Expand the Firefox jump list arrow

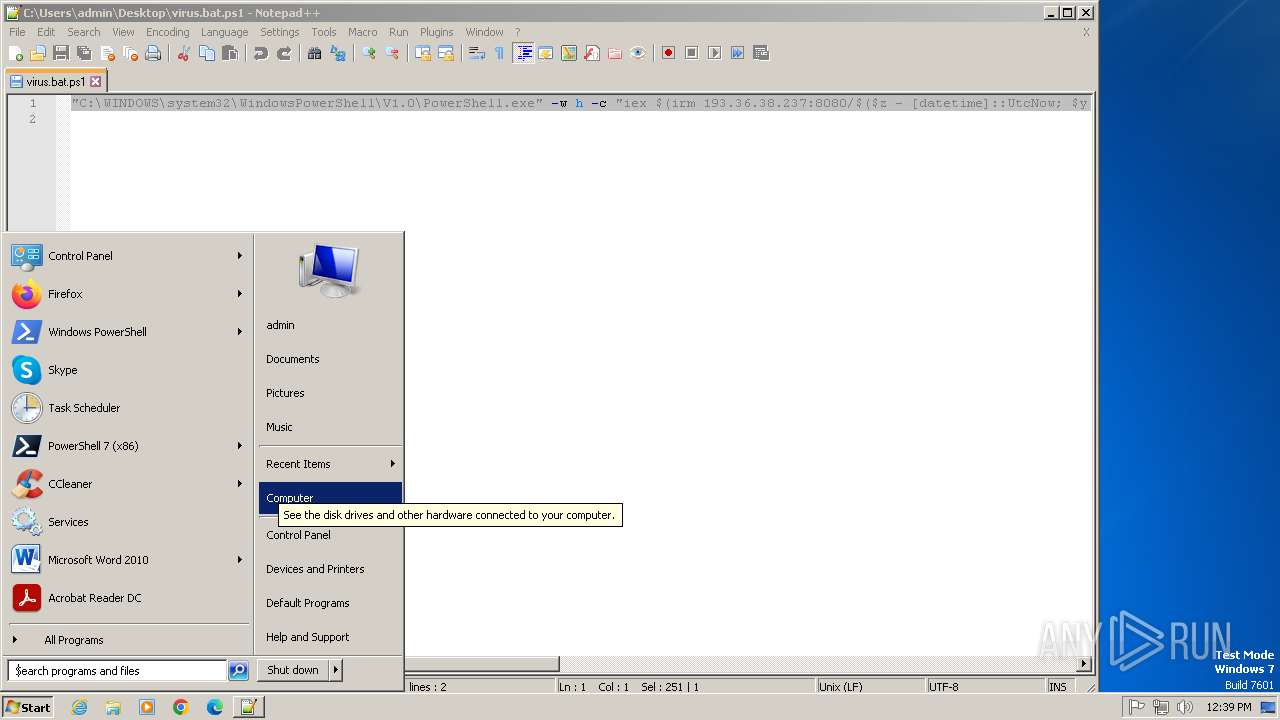point(240,294)
